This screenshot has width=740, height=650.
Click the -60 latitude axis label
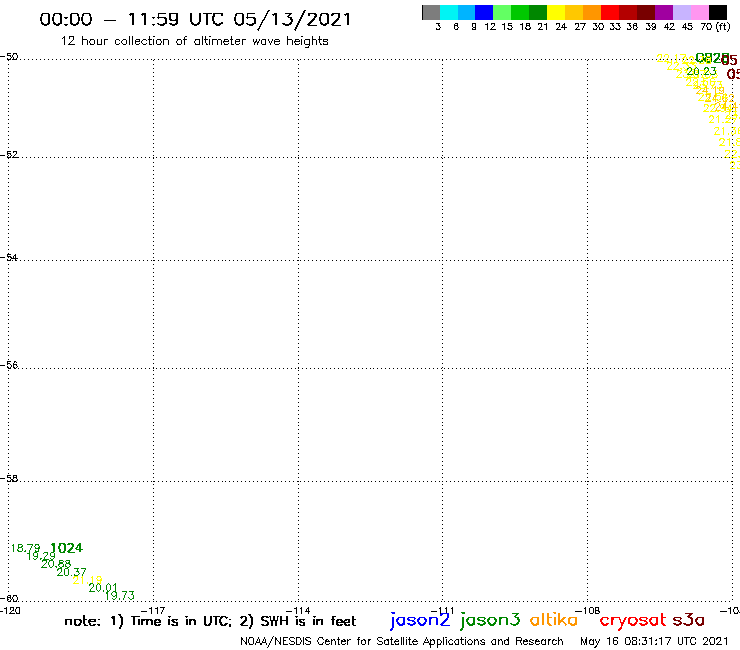click(x=9, y=599)
